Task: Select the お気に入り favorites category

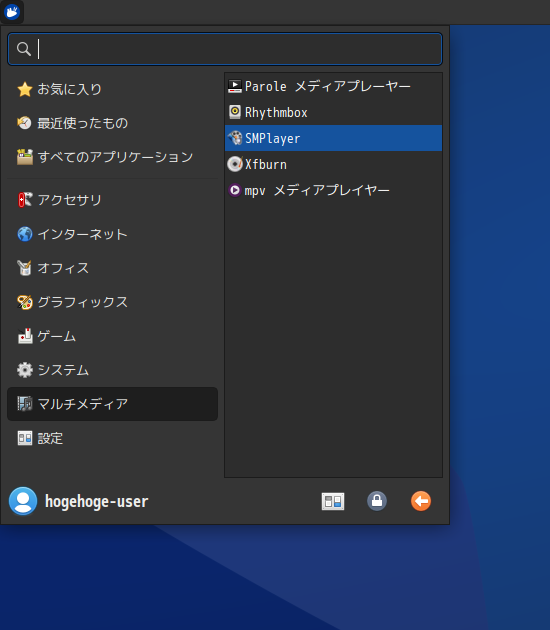Action: point(112,89)
